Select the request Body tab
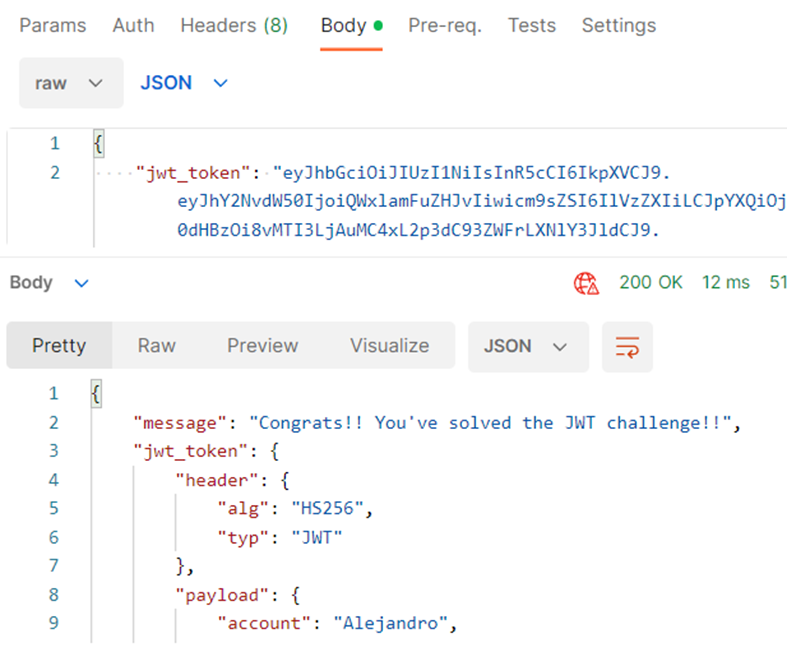The image size is (787, 652). 344,26
